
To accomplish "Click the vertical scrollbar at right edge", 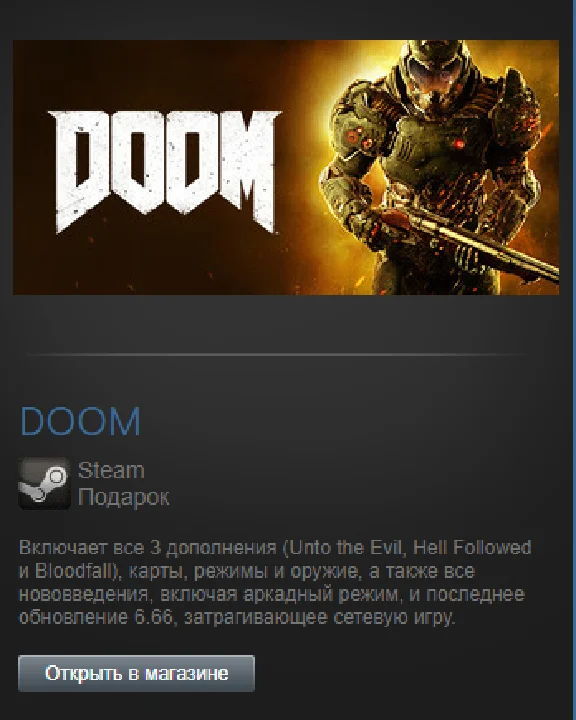I will (573, 360).
